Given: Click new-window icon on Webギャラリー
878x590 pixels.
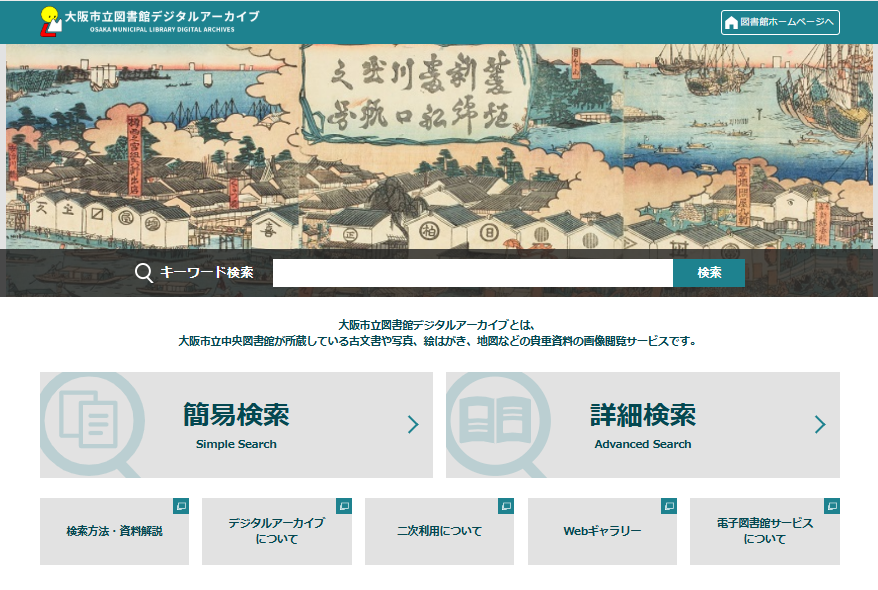Looking at the screenshot, I should coord(669,505).
